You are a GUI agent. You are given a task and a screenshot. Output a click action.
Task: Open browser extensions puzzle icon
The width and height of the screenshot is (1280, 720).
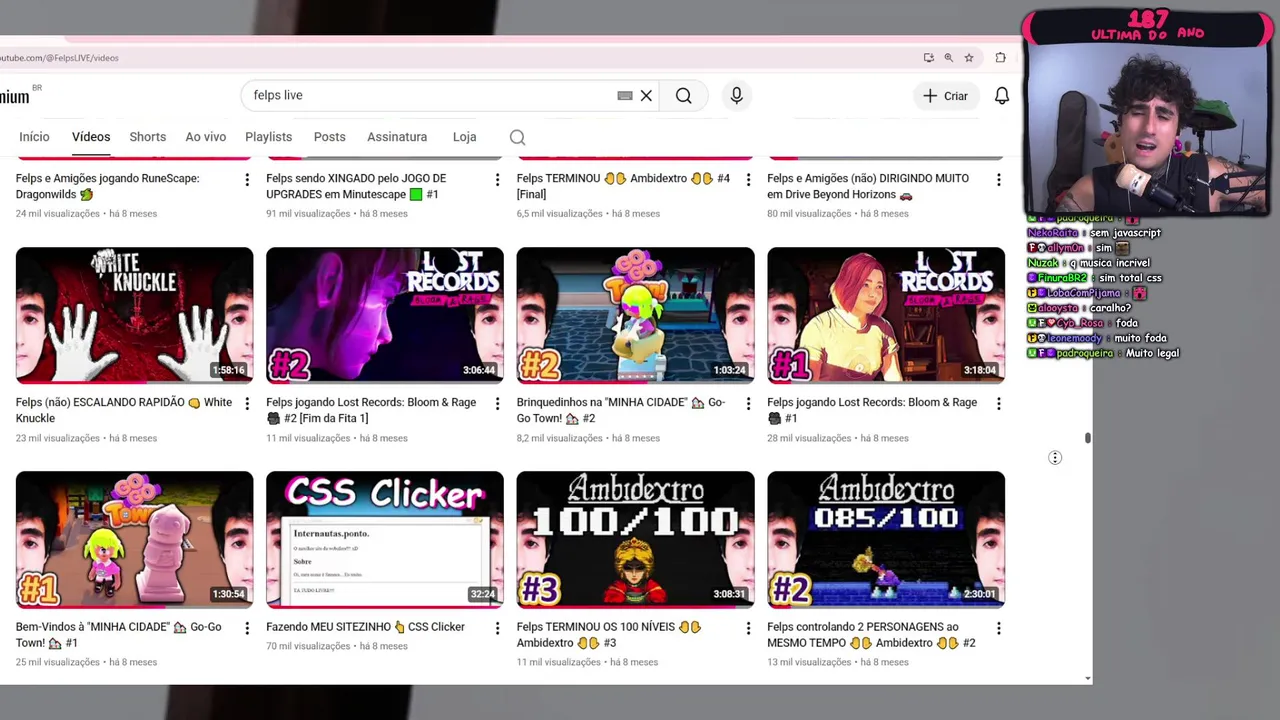(1000, 58)
